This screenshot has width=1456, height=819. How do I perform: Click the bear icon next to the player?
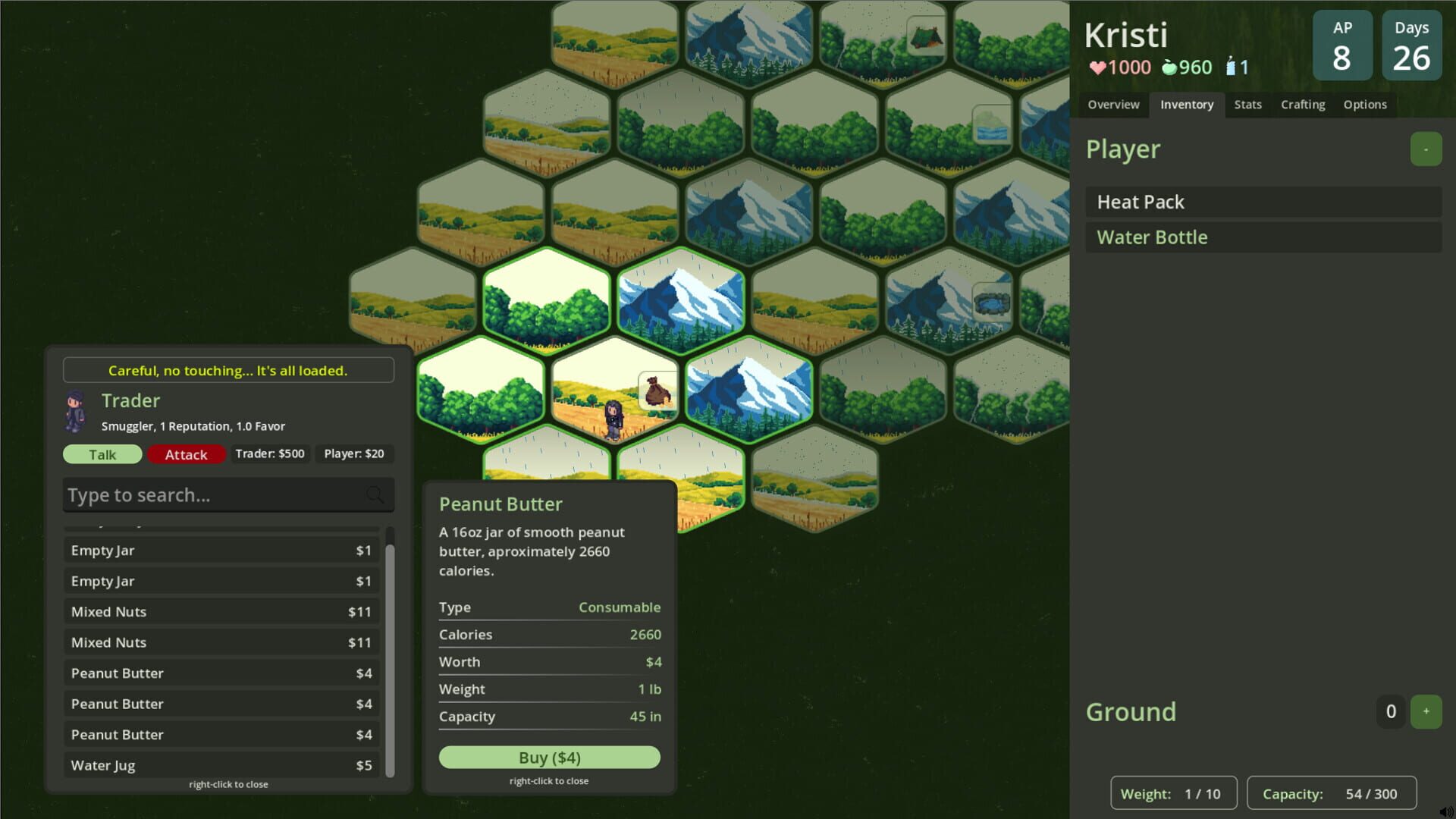click(x=657, y=391)
